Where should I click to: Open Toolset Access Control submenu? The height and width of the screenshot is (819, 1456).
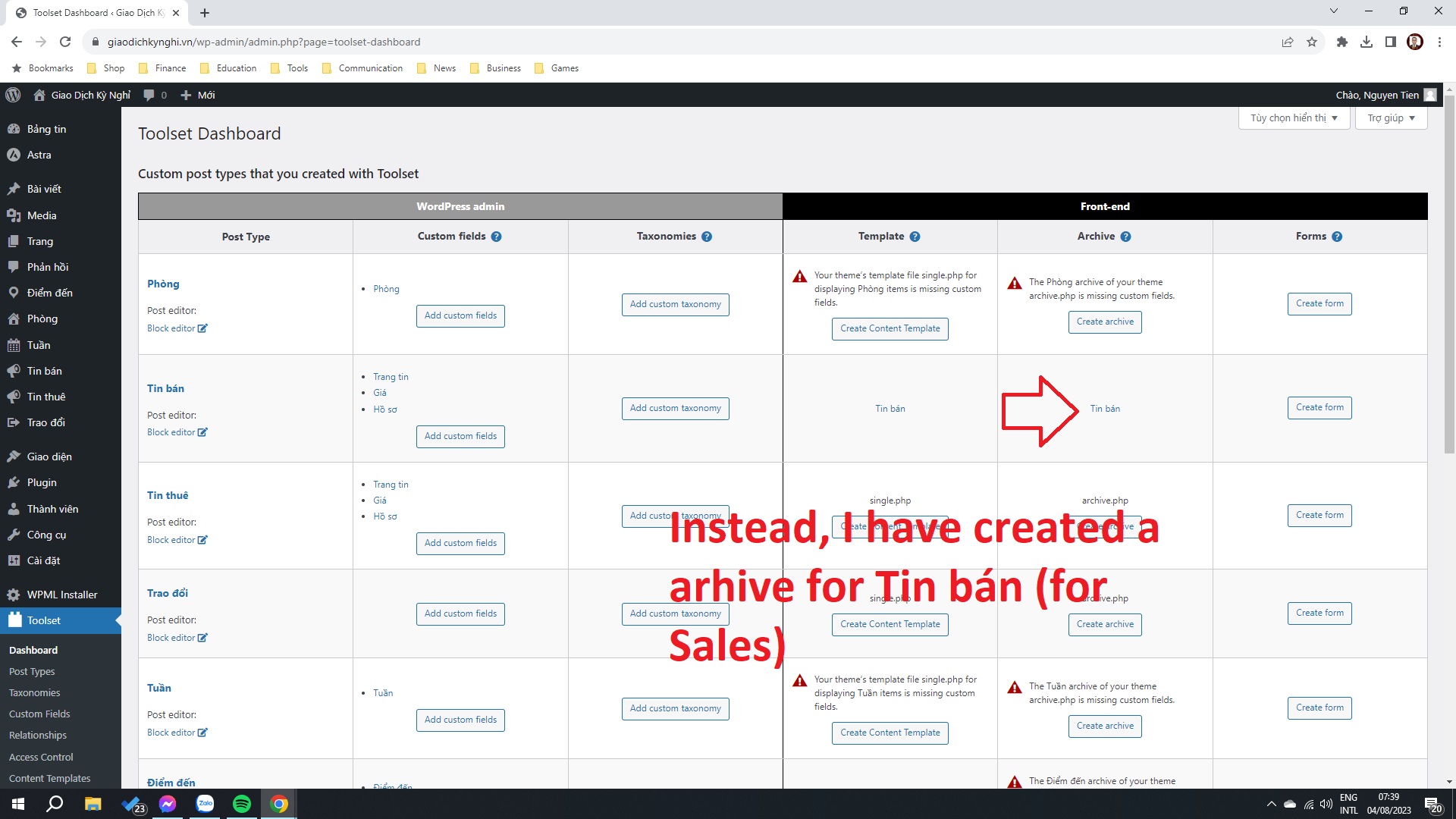tap(41, 757)
